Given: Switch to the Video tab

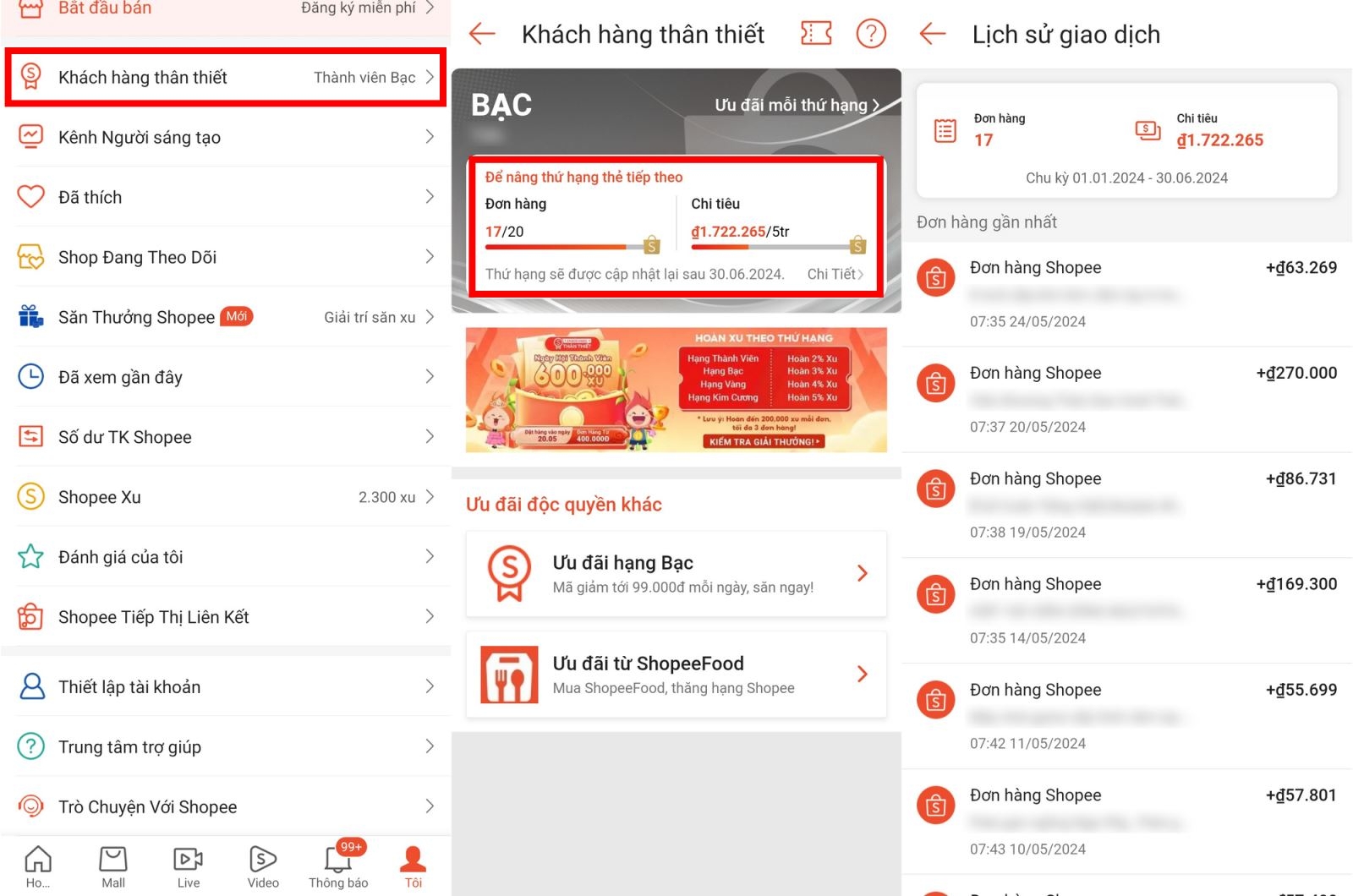Looking at the screenshot, I should [x=263, y=866].
